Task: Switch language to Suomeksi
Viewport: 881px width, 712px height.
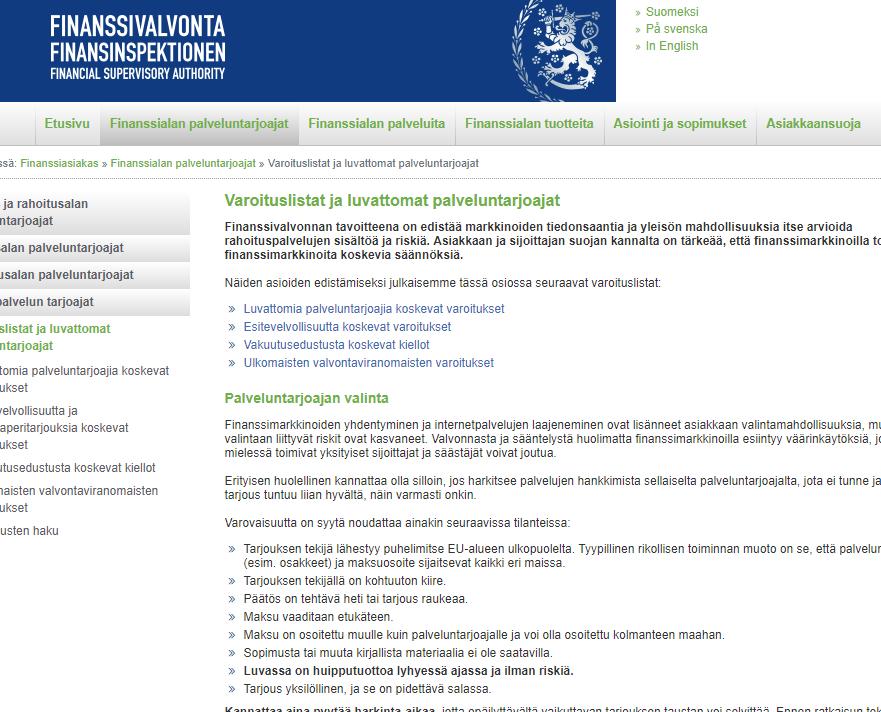Action: click(672, 12)
